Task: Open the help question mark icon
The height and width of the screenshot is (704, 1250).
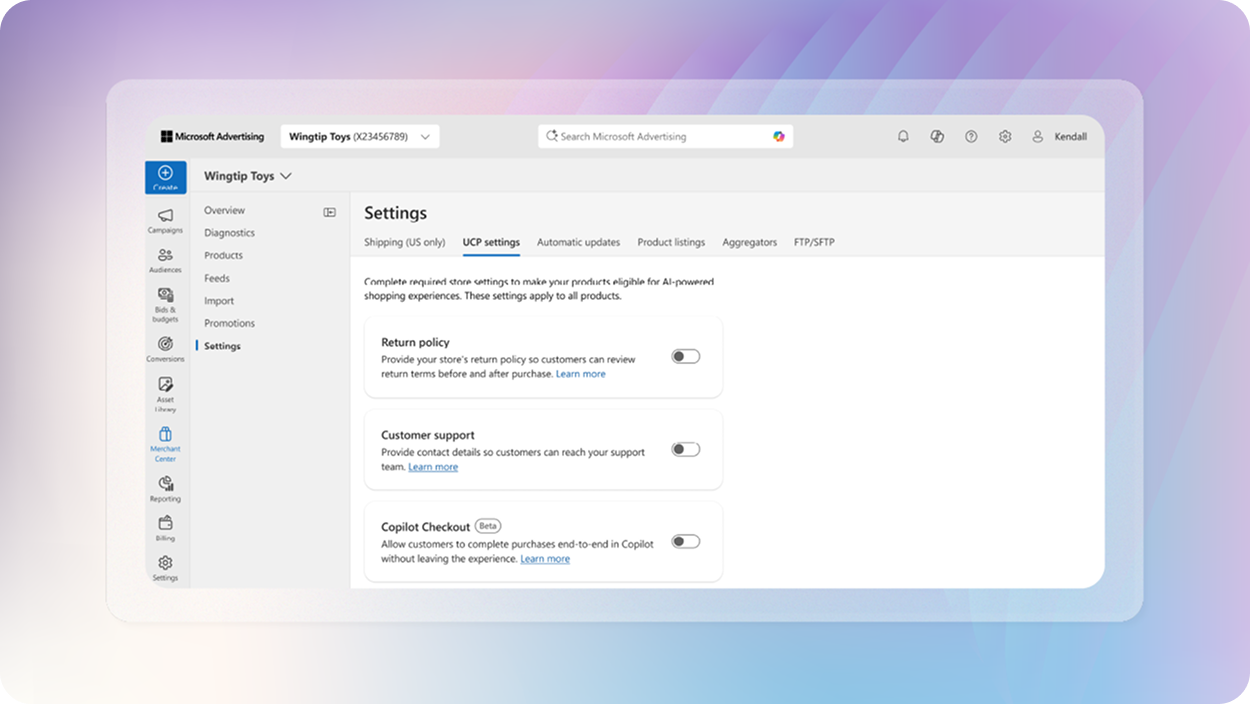Action: (971, 136)
